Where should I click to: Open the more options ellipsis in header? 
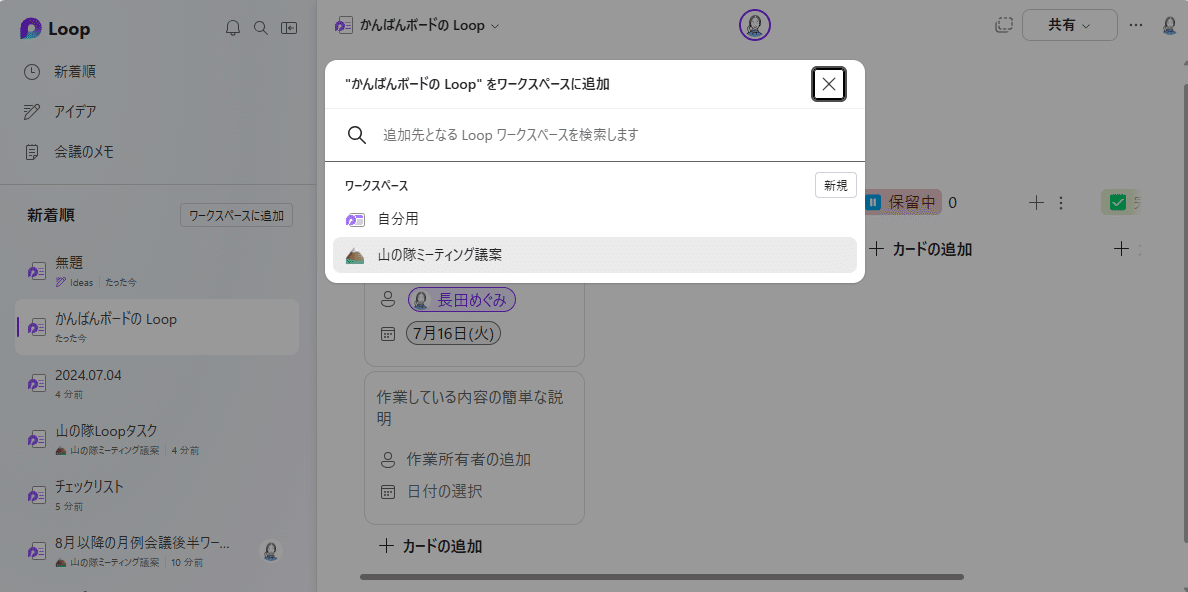1136,25
